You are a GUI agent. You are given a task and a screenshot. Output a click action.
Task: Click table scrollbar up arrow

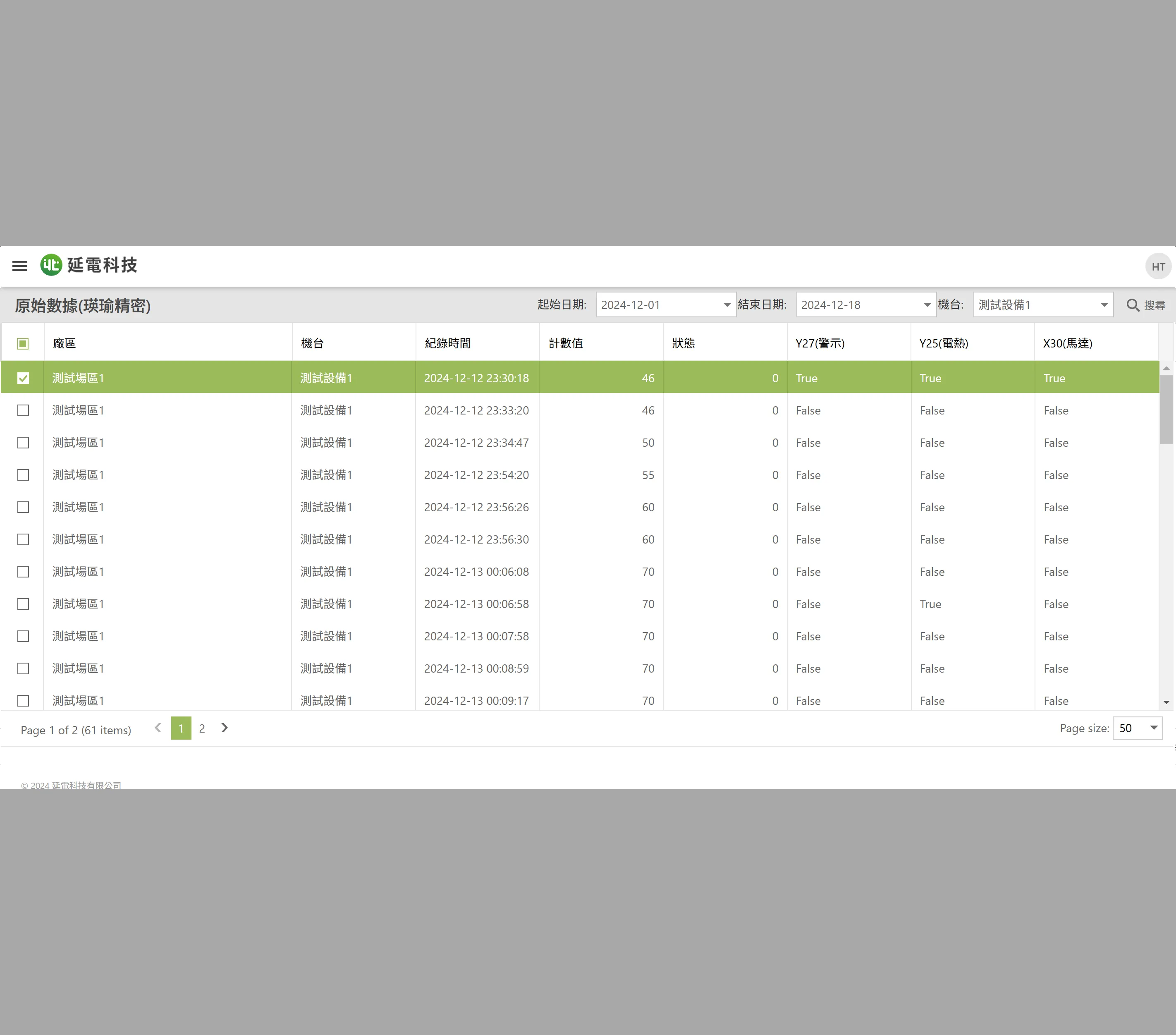1166,368
